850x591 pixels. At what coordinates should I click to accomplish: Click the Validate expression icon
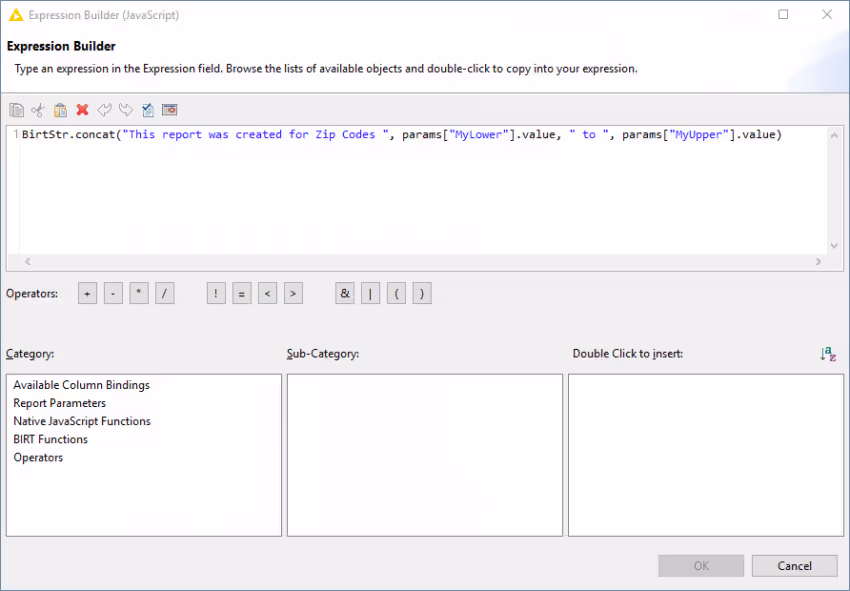(148, 110)
